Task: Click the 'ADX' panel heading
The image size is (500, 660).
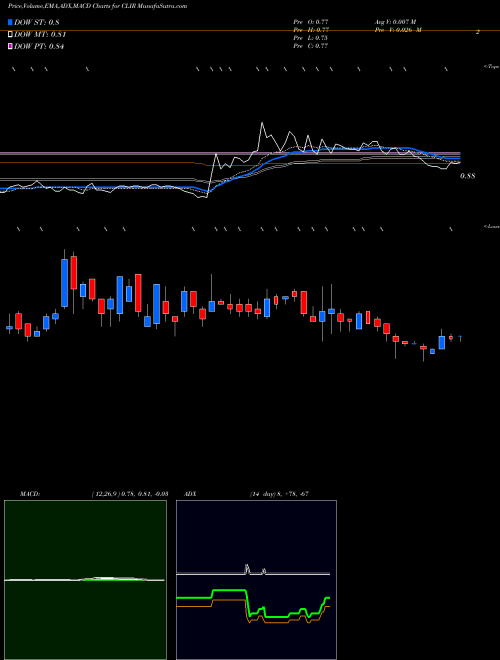Action: (189, 494)
